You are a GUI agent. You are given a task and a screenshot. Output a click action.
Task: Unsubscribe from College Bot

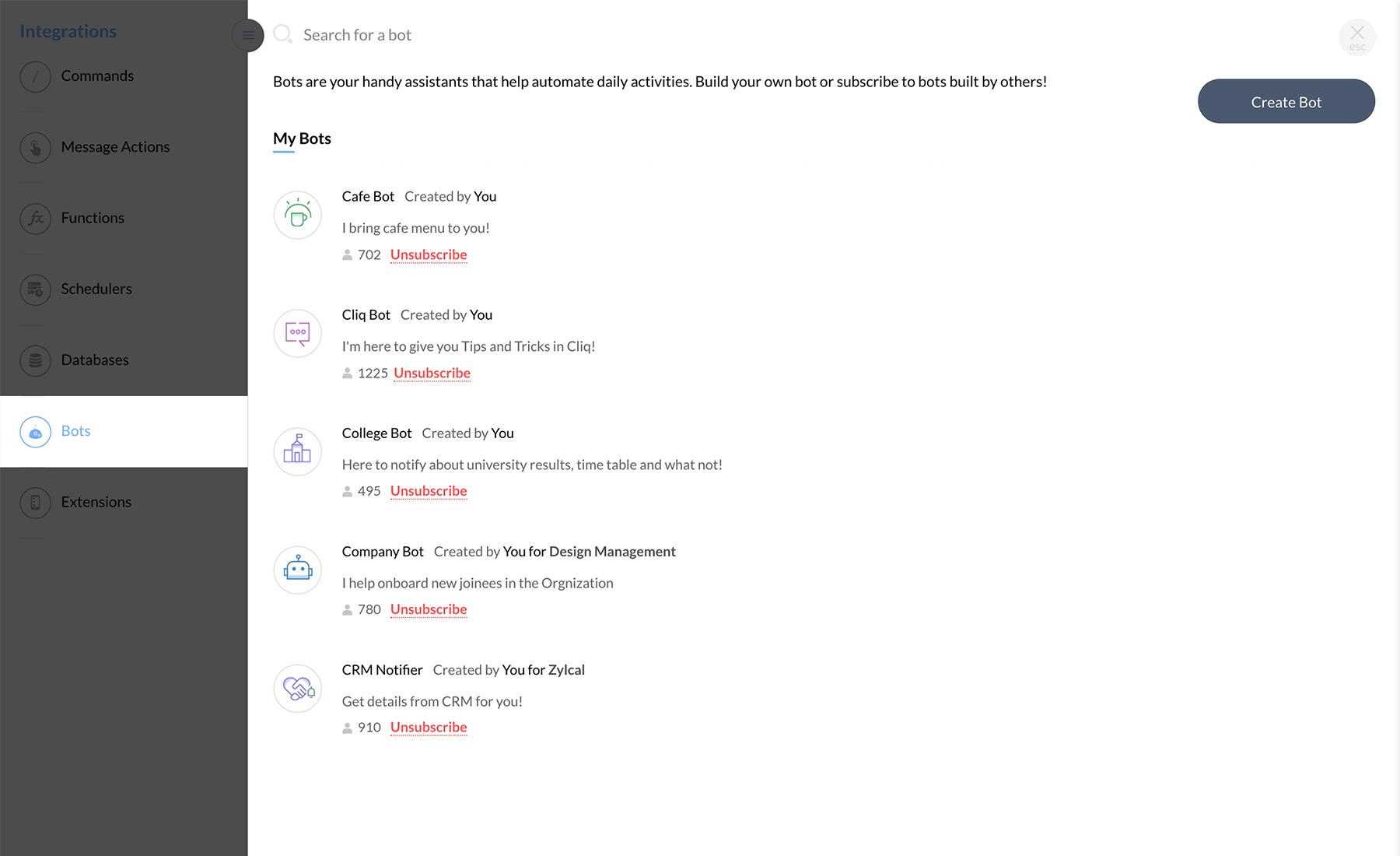tap(429, 492)
